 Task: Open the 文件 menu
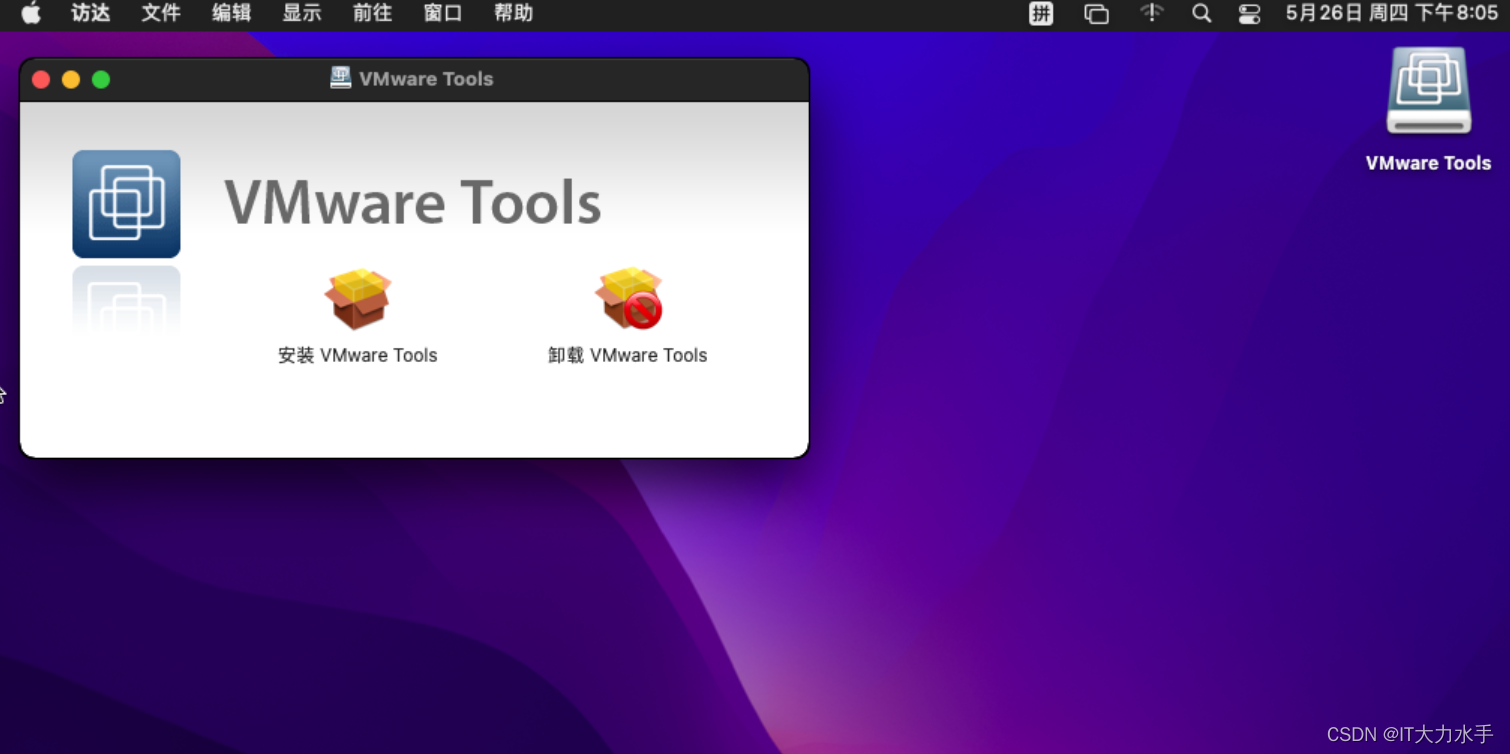[x=160, y=14]
